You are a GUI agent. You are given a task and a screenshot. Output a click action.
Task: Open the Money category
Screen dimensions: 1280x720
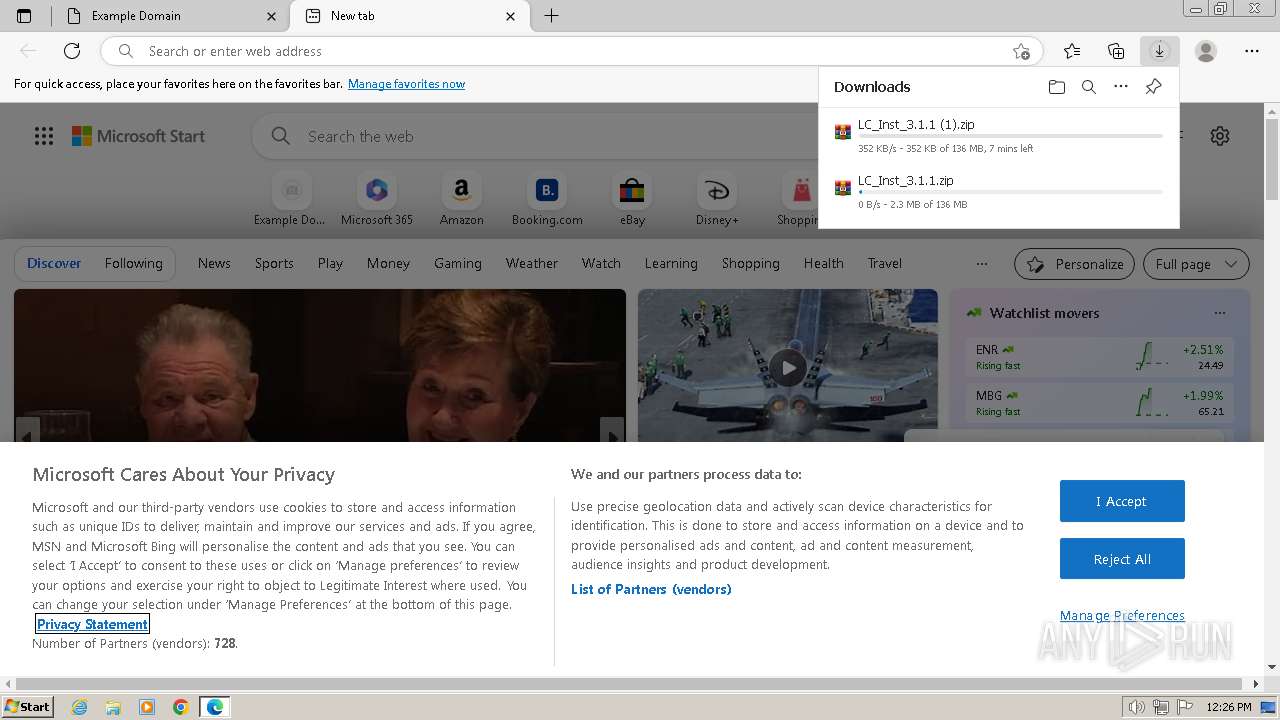(388, 264)
